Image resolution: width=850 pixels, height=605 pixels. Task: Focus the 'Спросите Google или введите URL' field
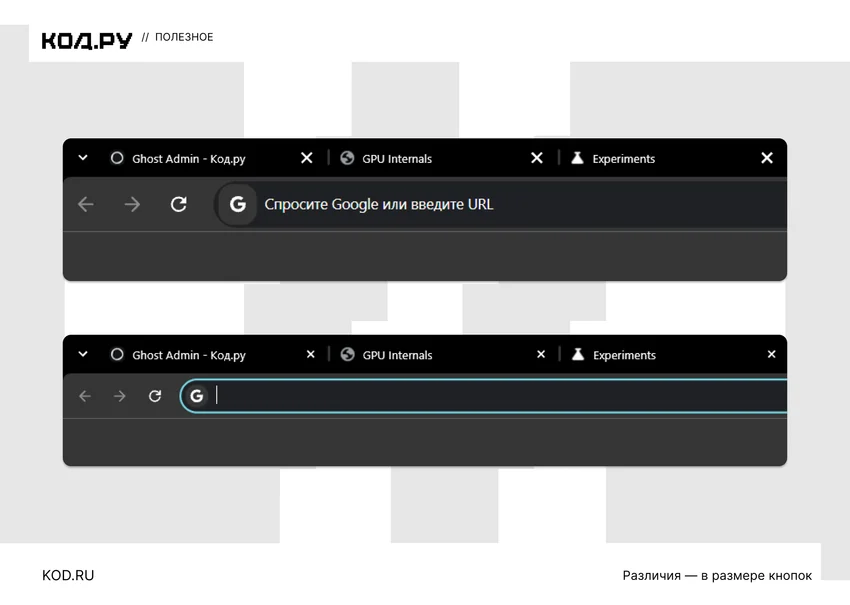pos(501,204)
